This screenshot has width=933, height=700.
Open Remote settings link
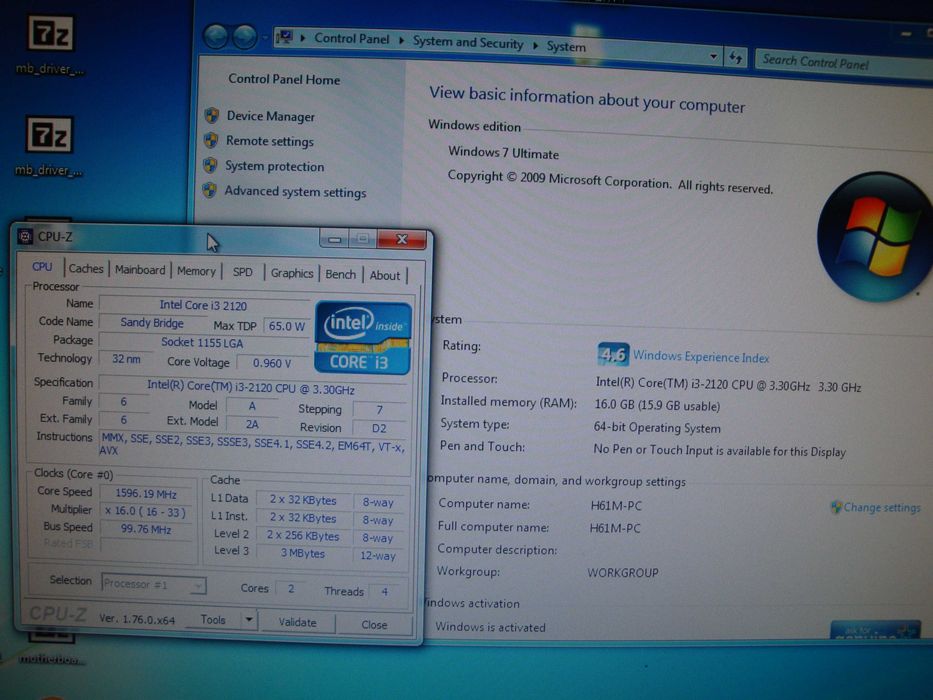270,142
